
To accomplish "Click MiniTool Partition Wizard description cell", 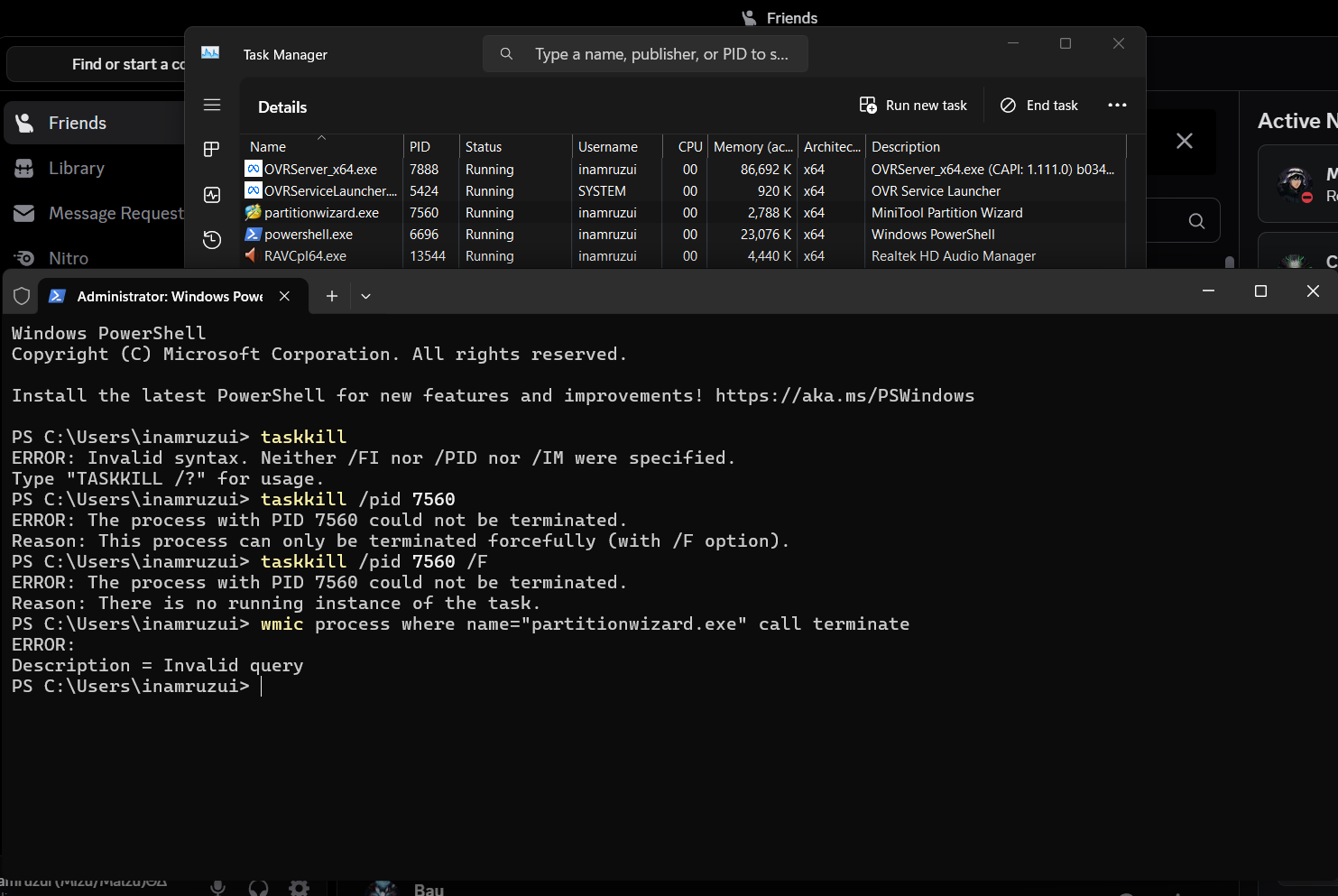I will click(947, 213).
